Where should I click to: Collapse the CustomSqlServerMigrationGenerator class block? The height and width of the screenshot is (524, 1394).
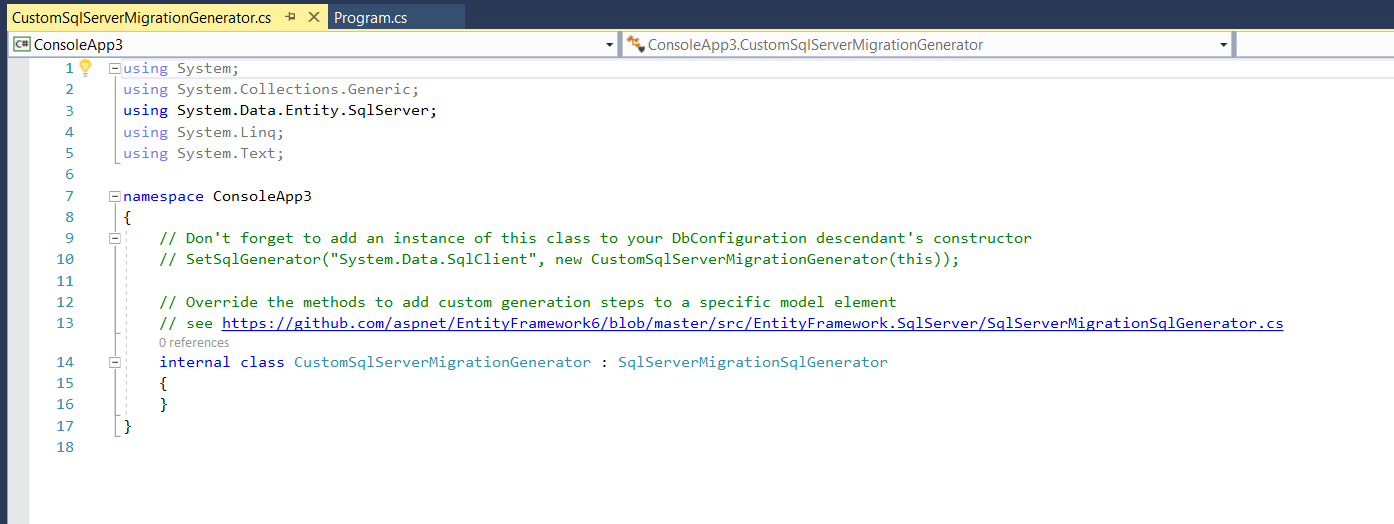pyautogui.click(x=114, y=362)
